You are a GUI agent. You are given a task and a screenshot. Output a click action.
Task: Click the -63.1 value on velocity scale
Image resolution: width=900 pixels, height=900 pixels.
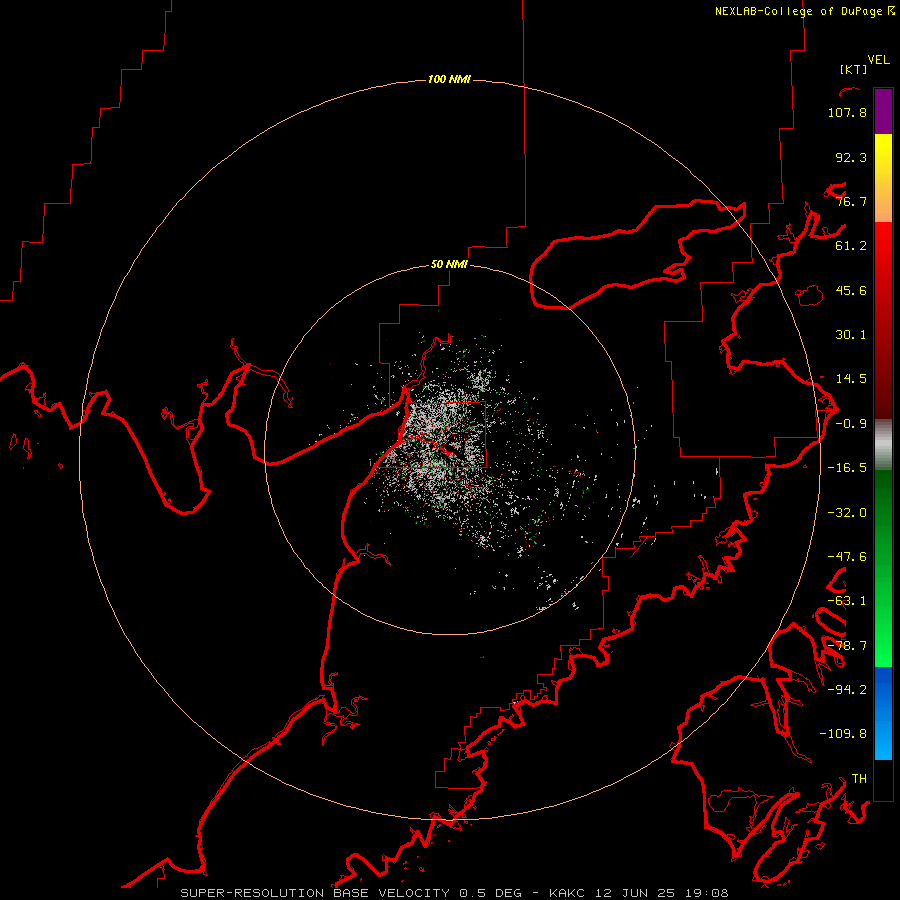[847, 601]
